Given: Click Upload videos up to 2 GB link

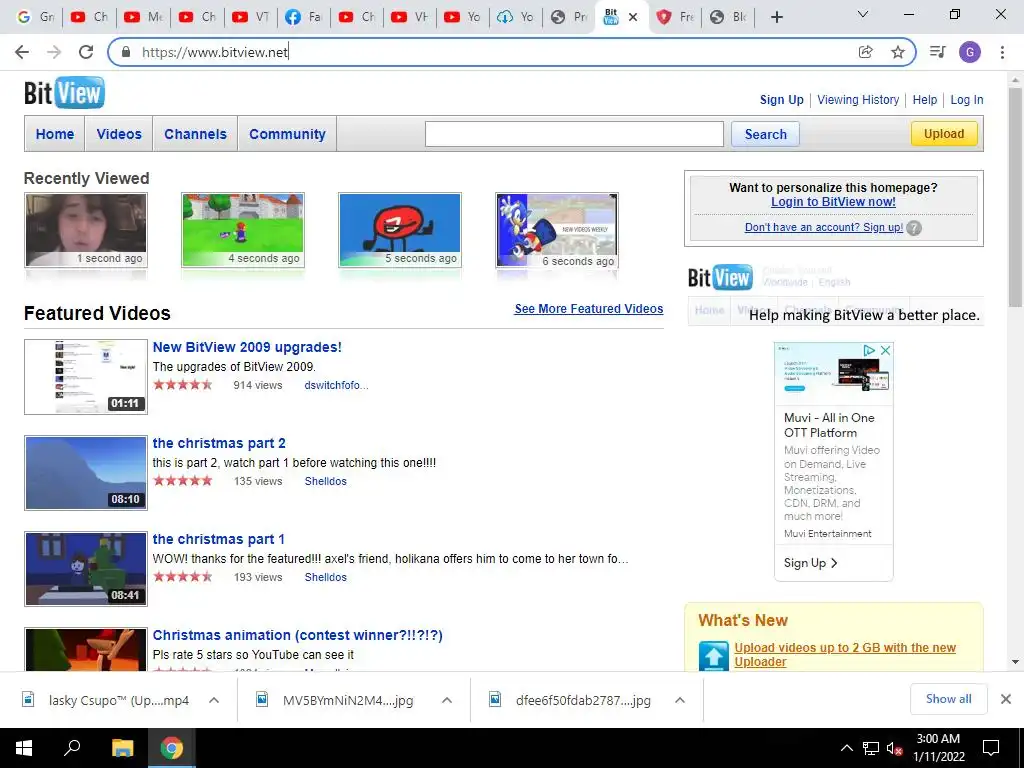Looking at the screenshot, I should click(x=844, y=654).
